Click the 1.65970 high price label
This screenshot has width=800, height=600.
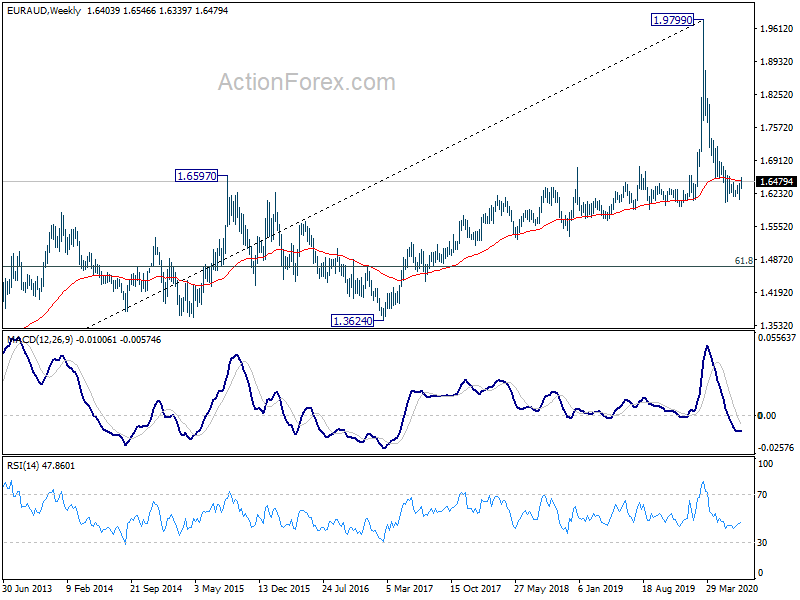[196, 176]
